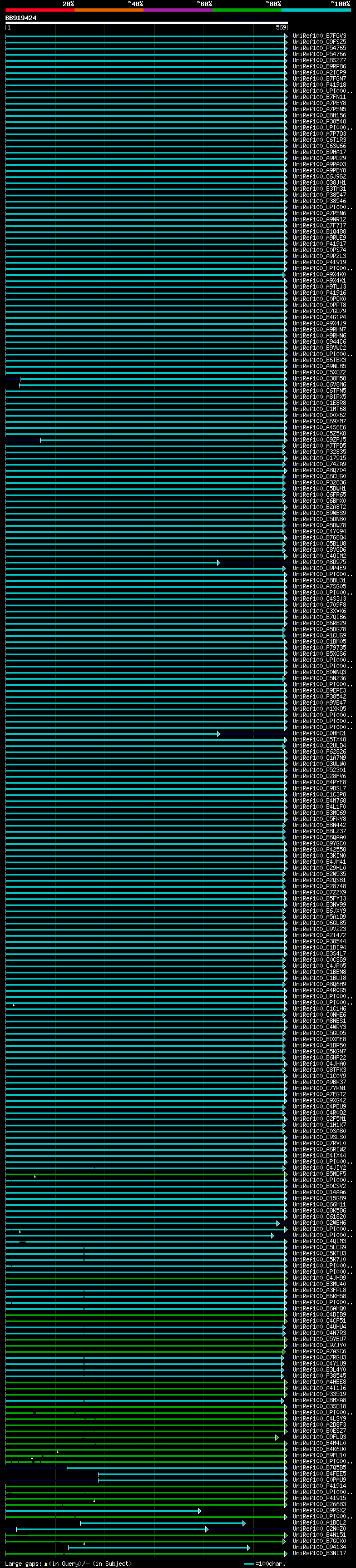Open hit UniRef100_B7FGV3
This screenshot has width=356, height=1568.
319,36
